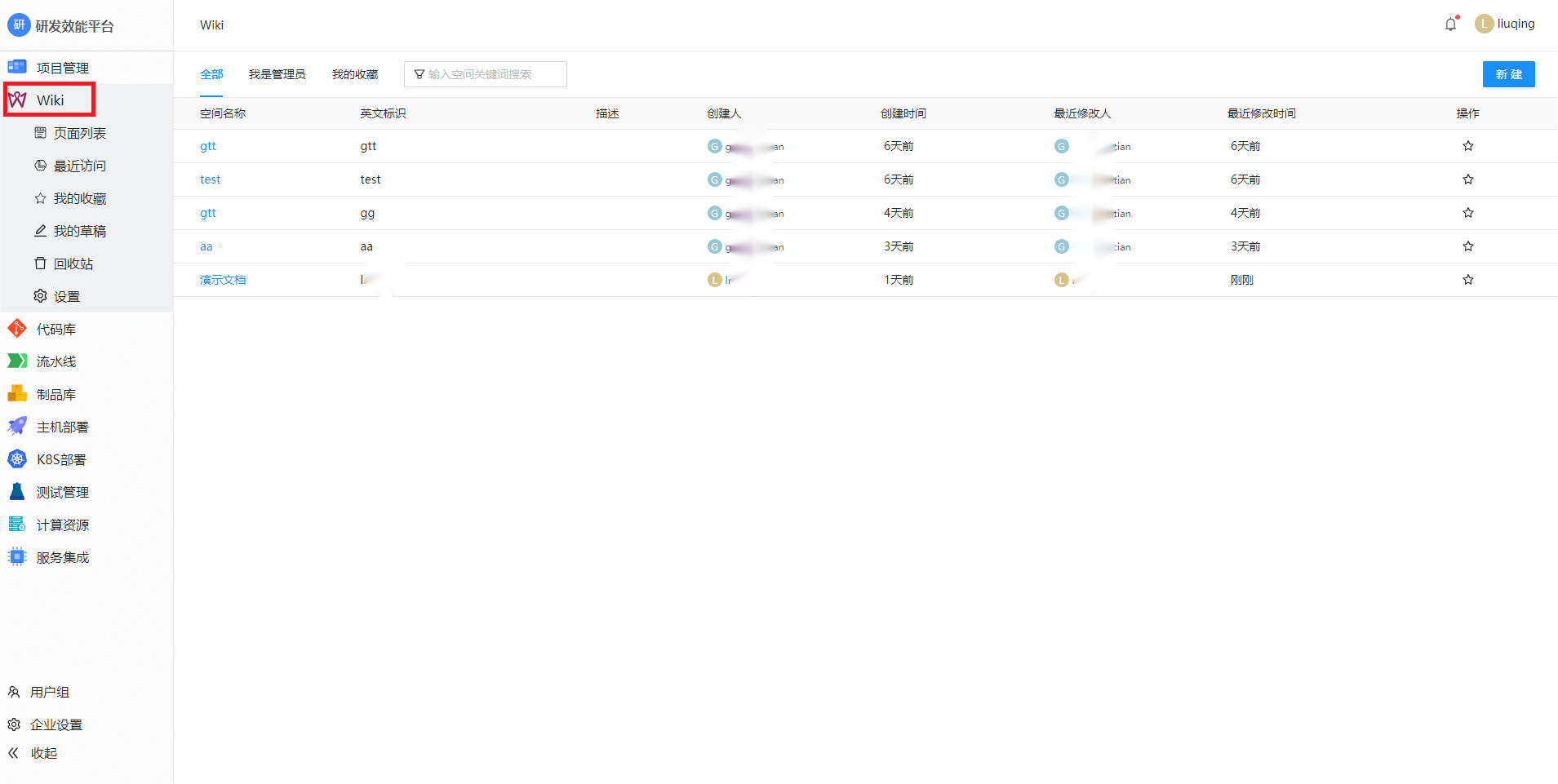This screenshot has width=1558, height=784.
Task: Star the 演示文档 space
Action: pos(1467,280)
